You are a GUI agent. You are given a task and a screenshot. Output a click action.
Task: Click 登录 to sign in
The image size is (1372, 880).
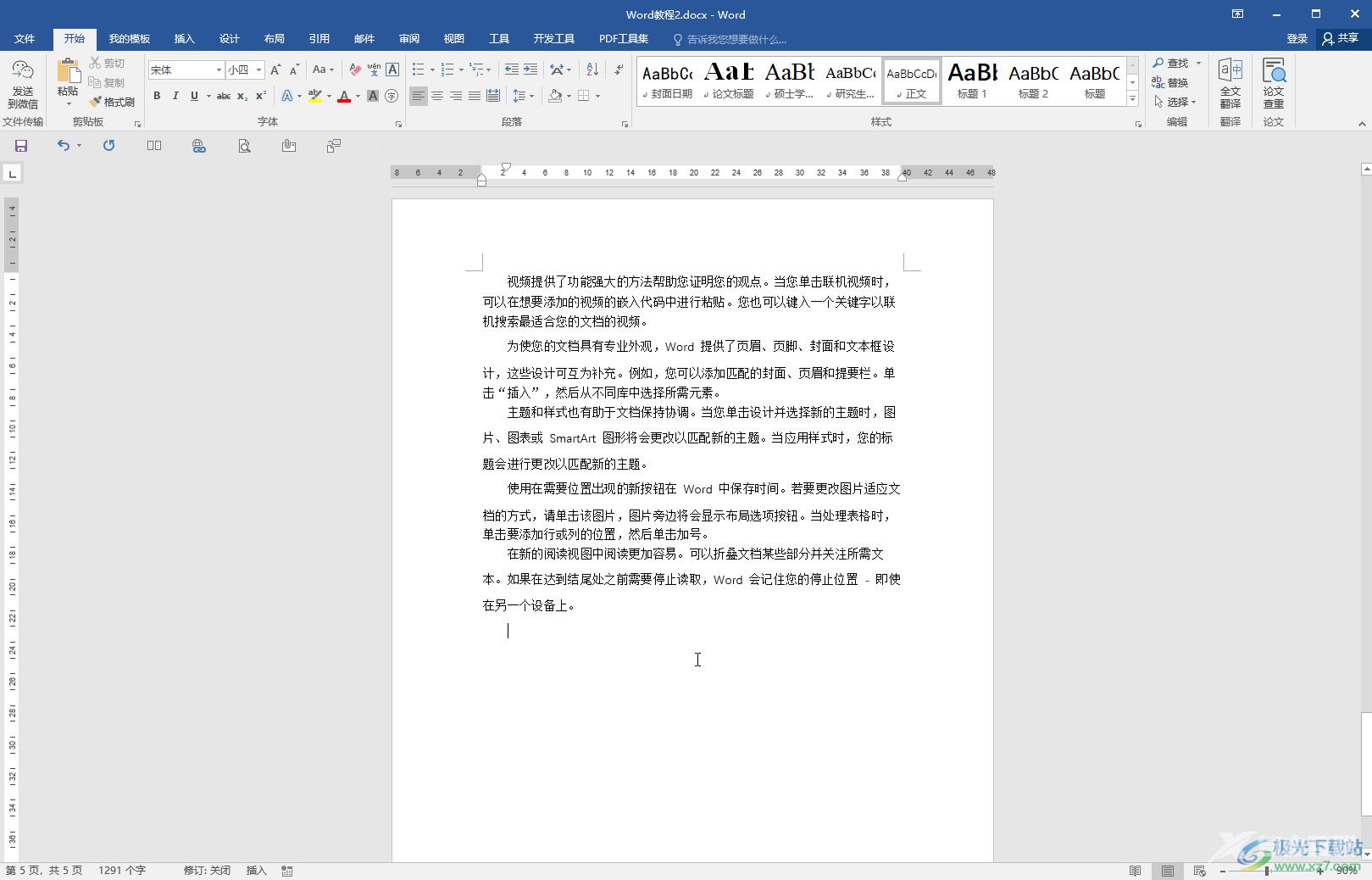coord(1297,39)
